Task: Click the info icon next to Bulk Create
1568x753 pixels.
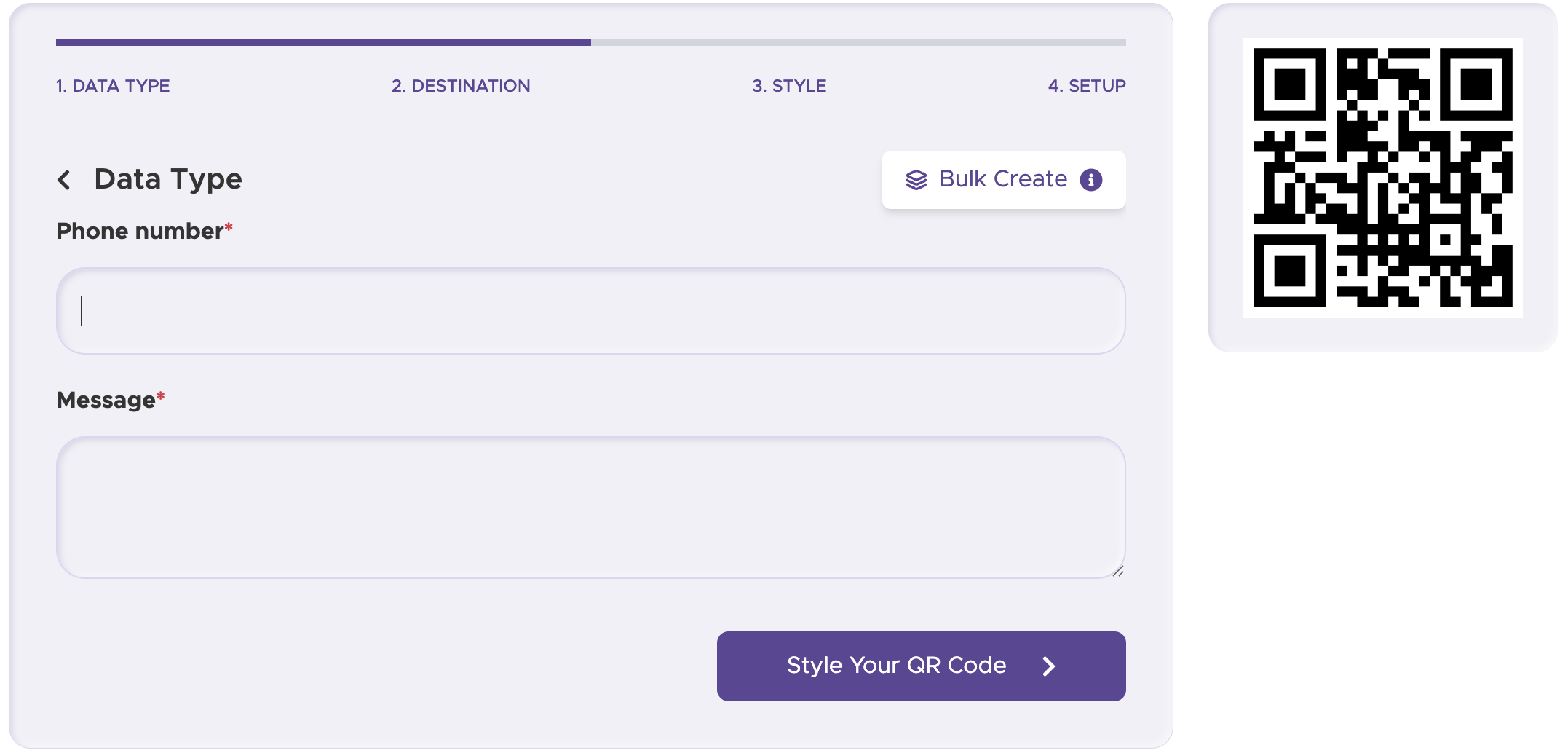Action: pos(1090,180)
